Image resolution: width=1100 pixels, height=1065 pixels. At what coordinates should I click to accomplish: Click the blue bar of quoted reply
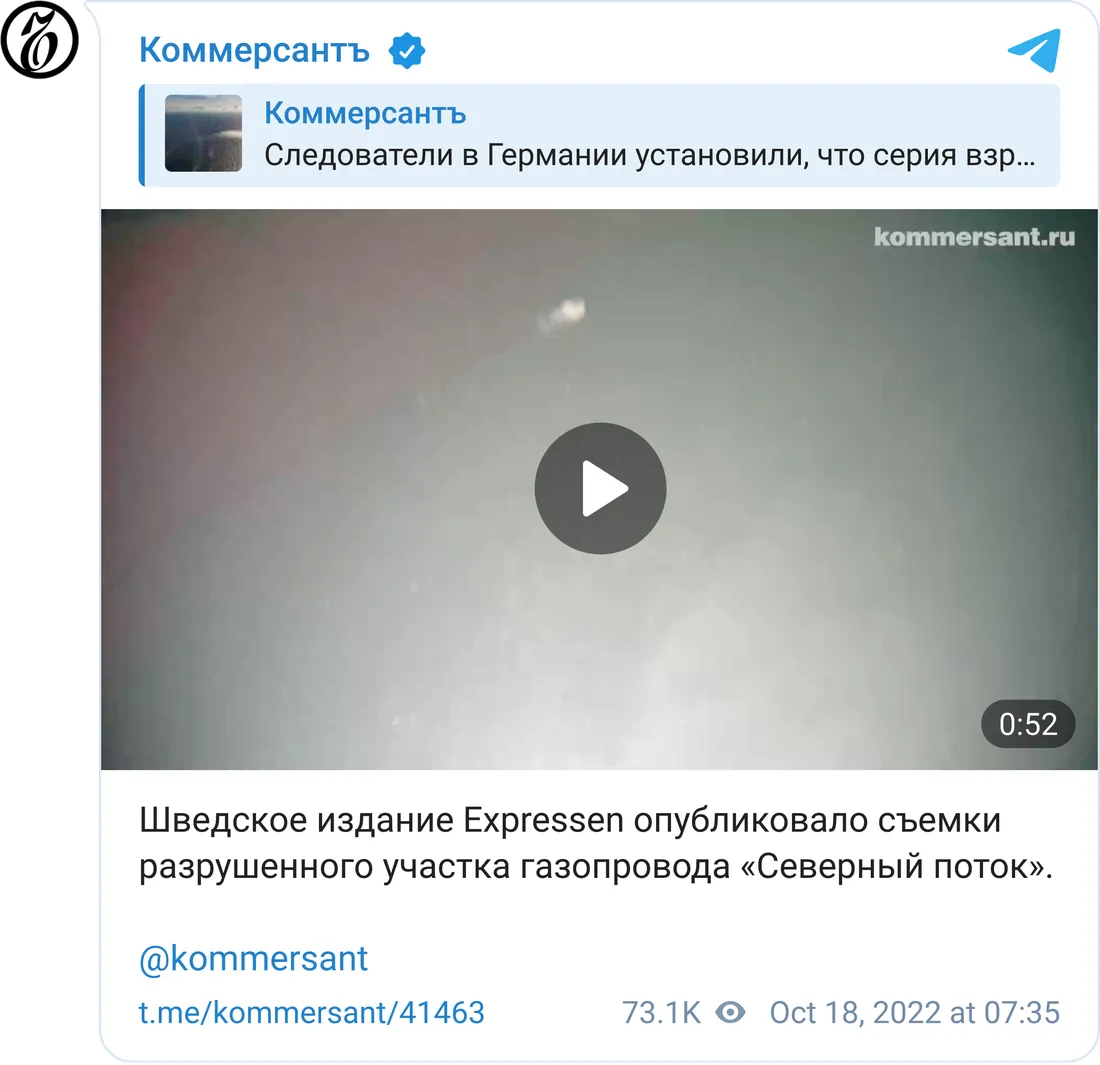(142, 135)
